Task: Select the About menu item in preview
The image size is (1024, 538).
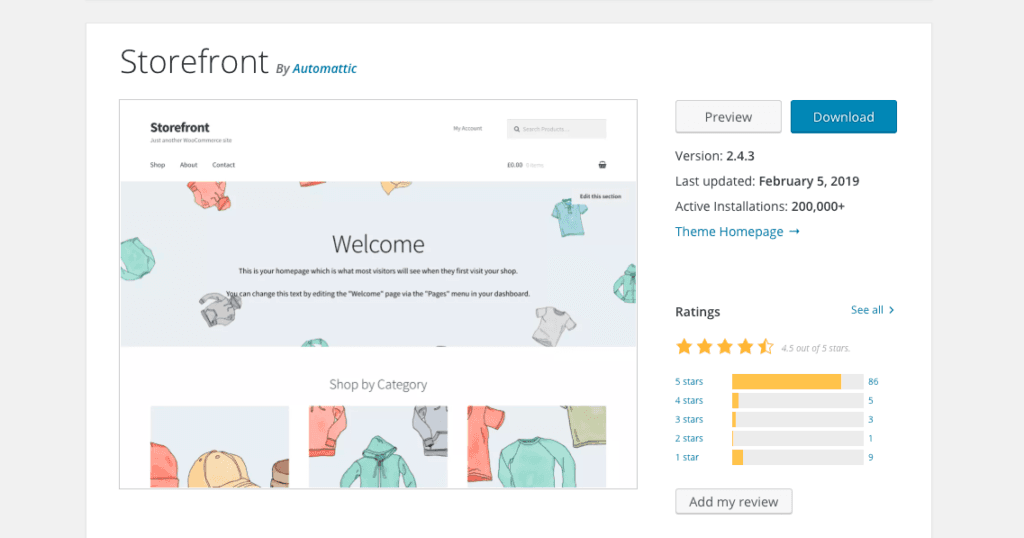Action: point(189,165)
